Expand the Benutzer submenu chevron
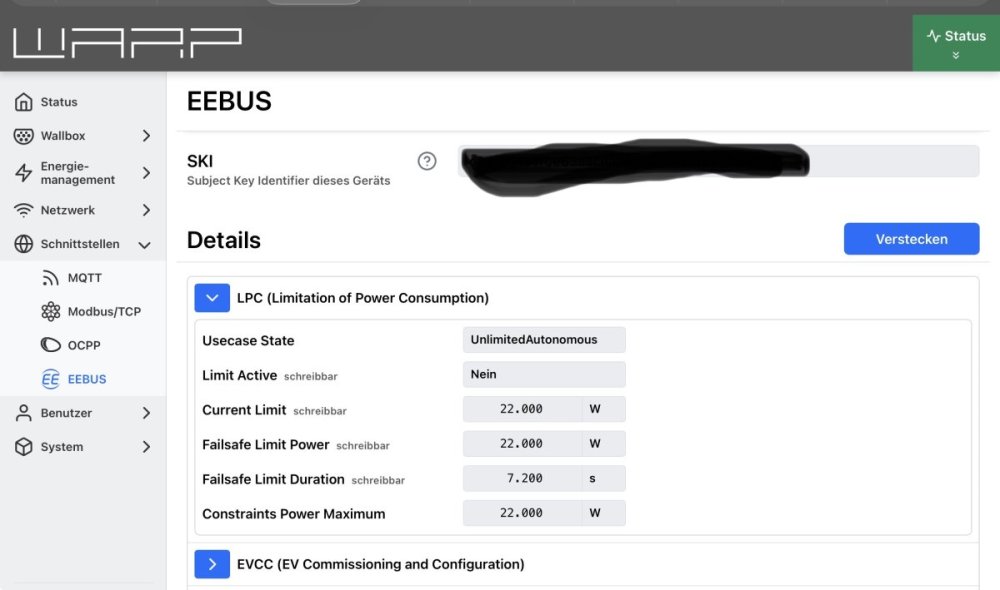1000x590 pixels. tap(146, 413)
